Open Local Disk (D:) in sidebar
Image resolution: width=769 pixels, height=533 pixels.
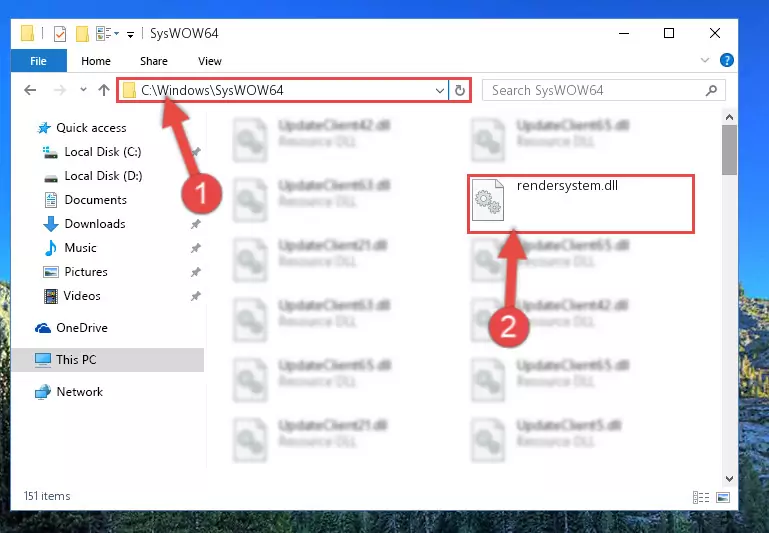103,176
